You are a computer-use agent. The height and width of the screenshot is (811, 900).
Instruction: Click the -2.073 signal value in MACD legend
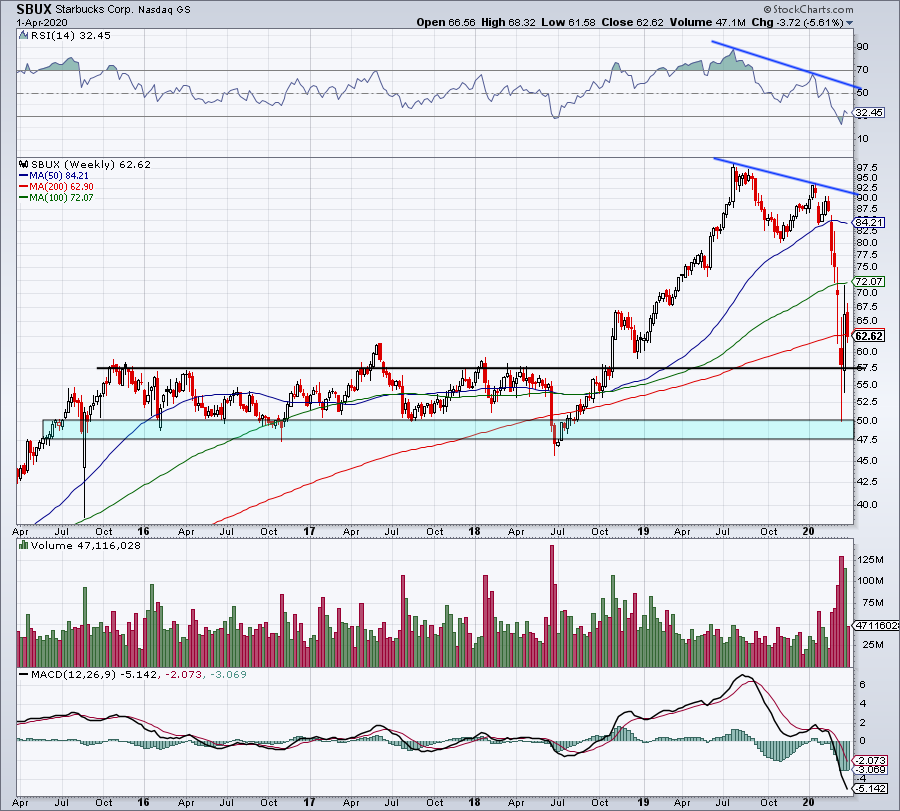coord(184,674)
